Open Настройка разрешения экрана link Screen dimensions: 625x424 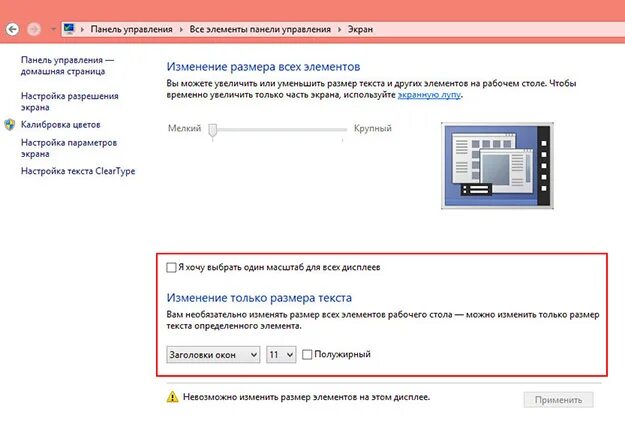coord(70,102)
